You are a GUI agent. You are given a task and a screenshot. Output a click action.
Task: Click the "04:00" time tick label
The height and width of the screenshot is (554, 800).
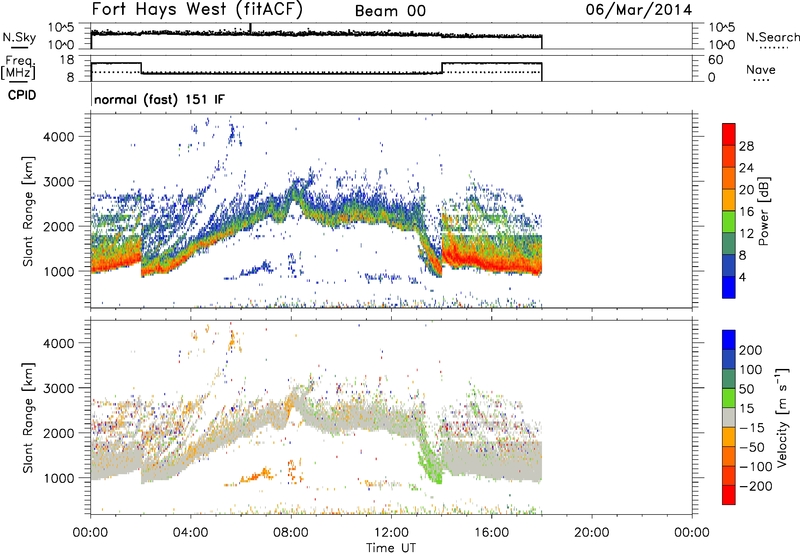191,533
